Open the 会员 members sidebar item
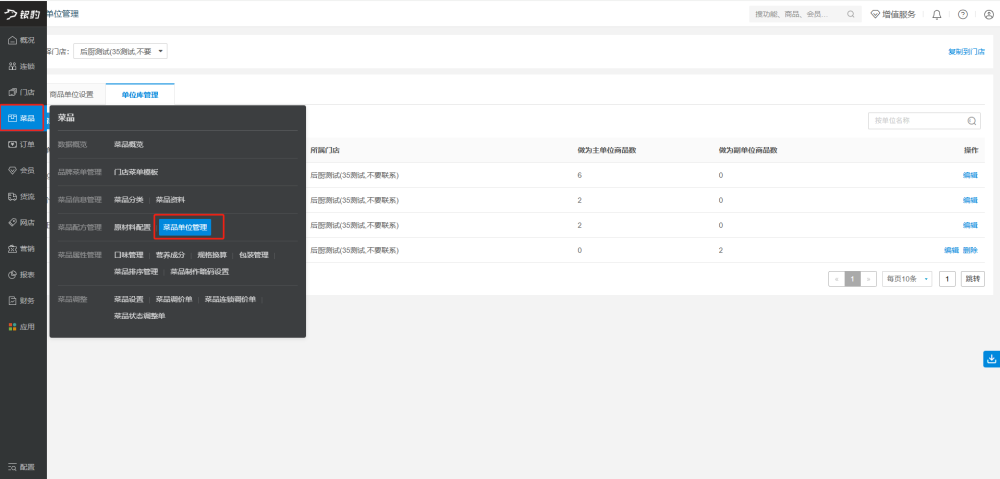 click(22, 170)
